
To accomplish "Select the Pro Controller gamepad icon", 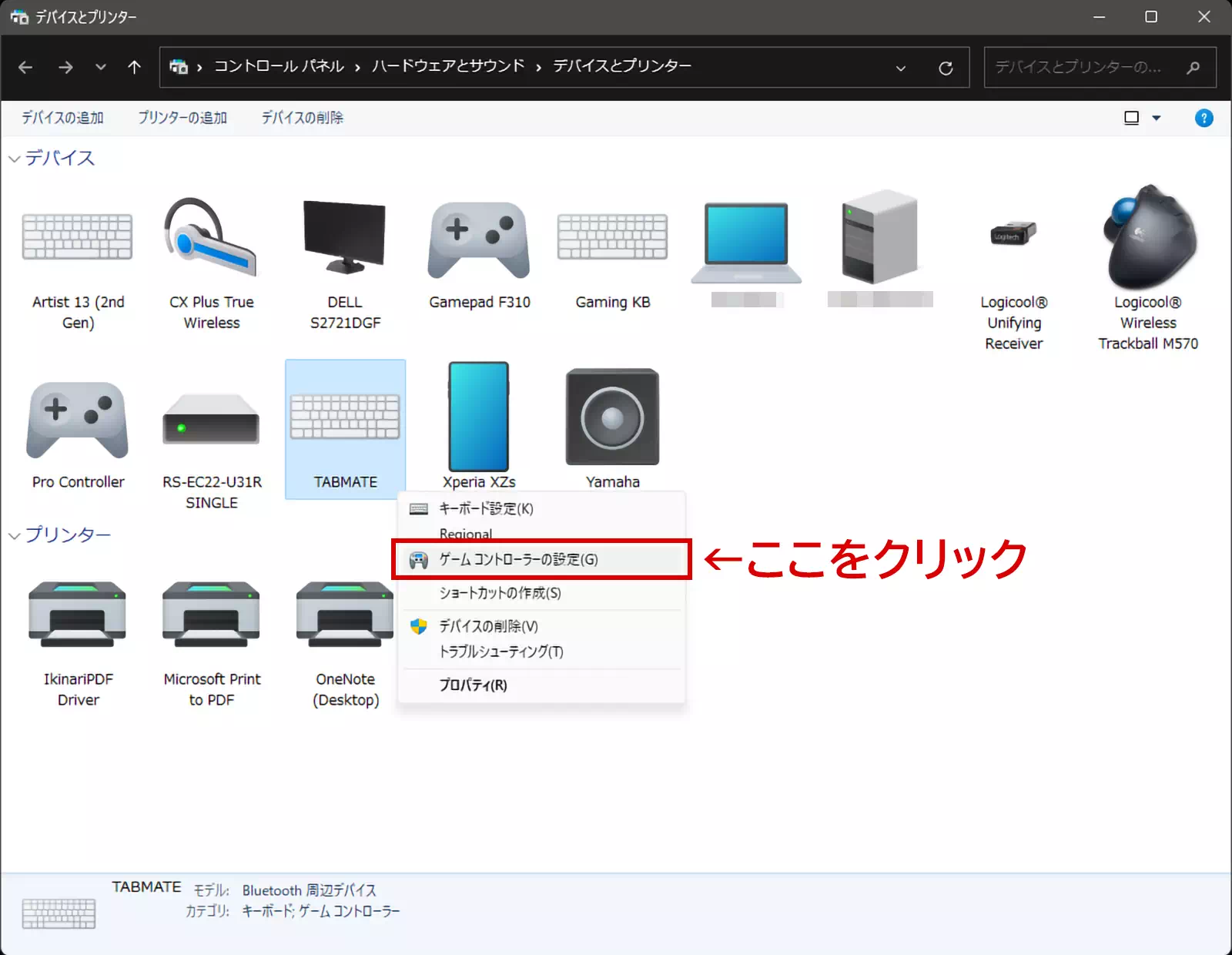I will click(77, 421).
